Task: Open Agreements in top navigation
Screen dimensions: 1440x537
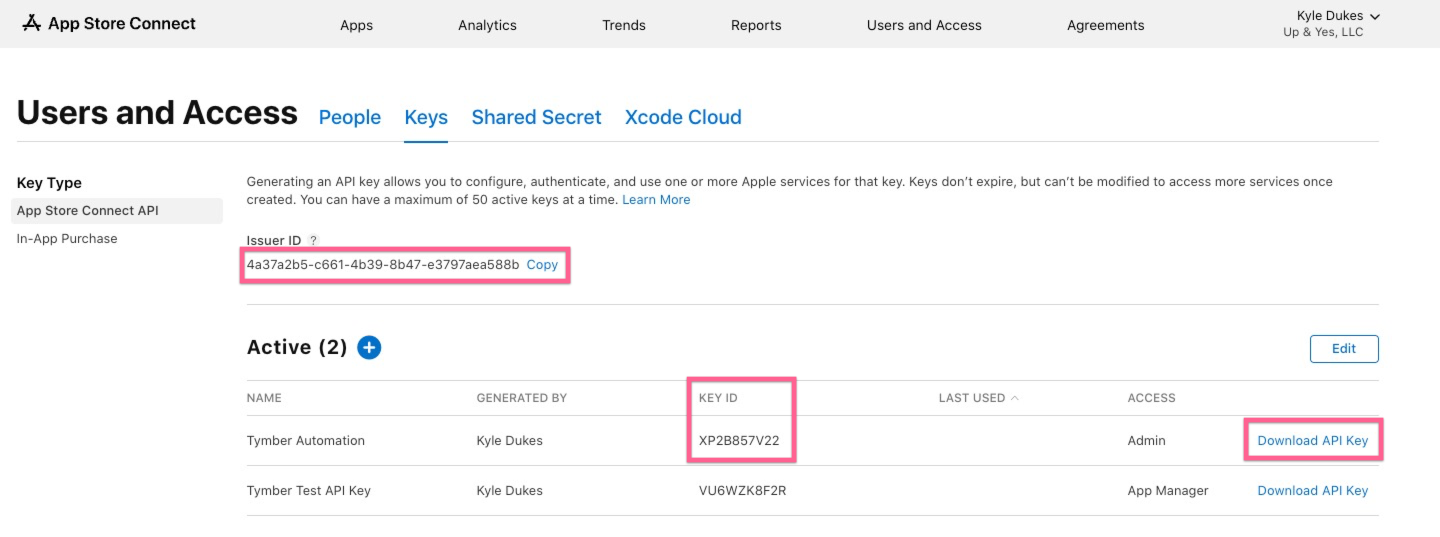Action: (x=1105, y=25)
